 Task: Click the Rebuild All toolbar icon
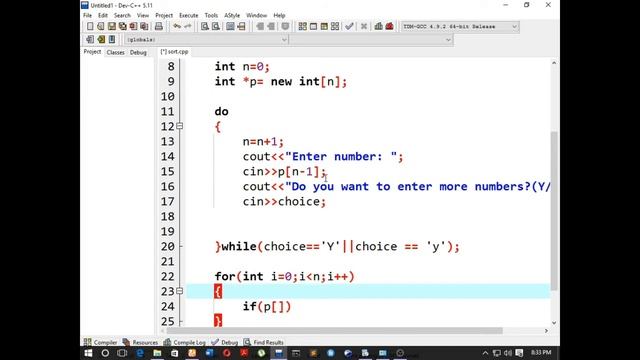coord(335,27)
